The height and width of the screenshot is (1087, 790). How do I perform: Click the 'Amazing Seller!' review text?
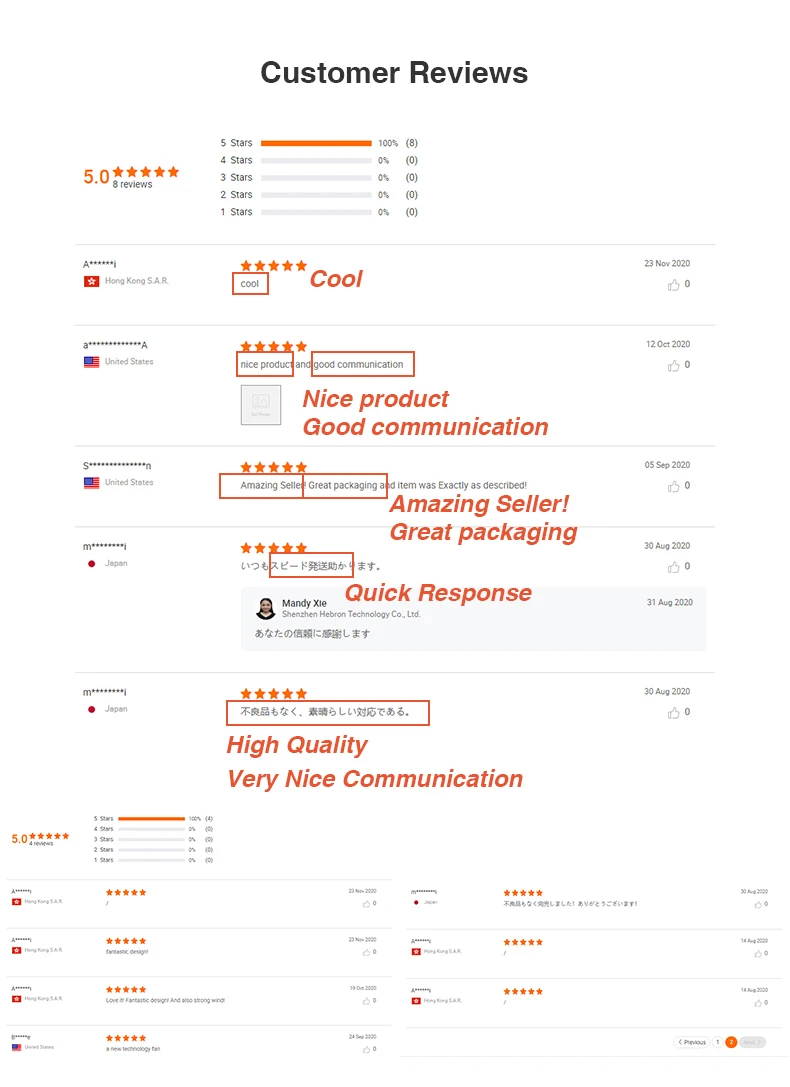click(x=272, y=486)
